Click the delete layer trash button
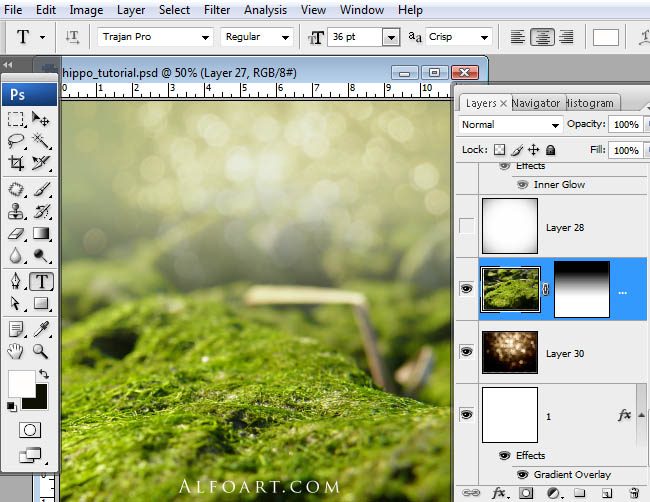The height and width of the screenshot is (502, 650). point(634,493)
